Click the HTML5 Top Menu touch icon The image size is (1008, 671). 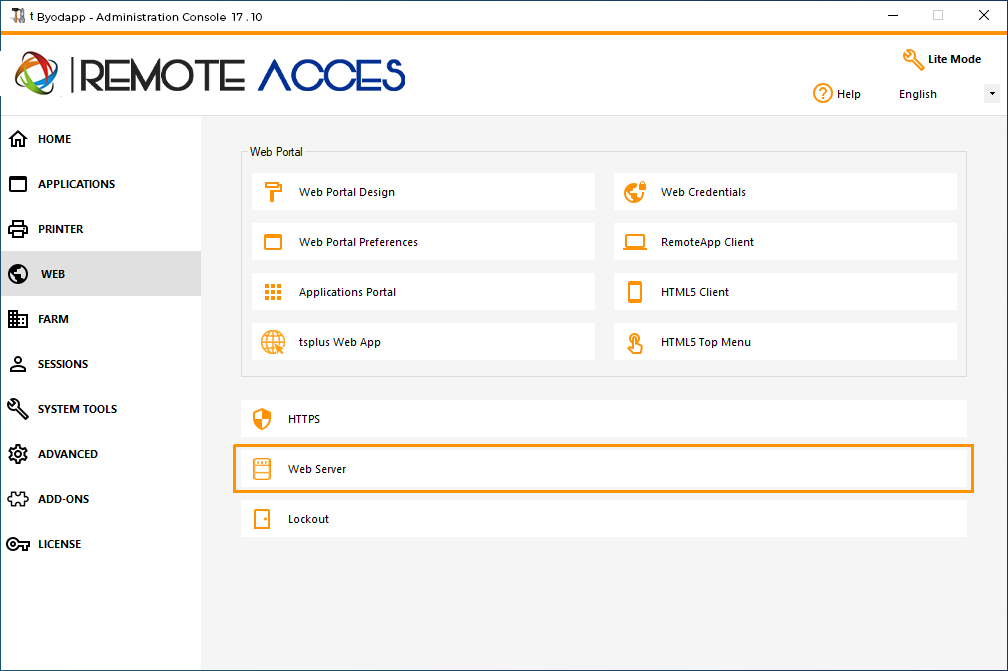pos(635,343)
